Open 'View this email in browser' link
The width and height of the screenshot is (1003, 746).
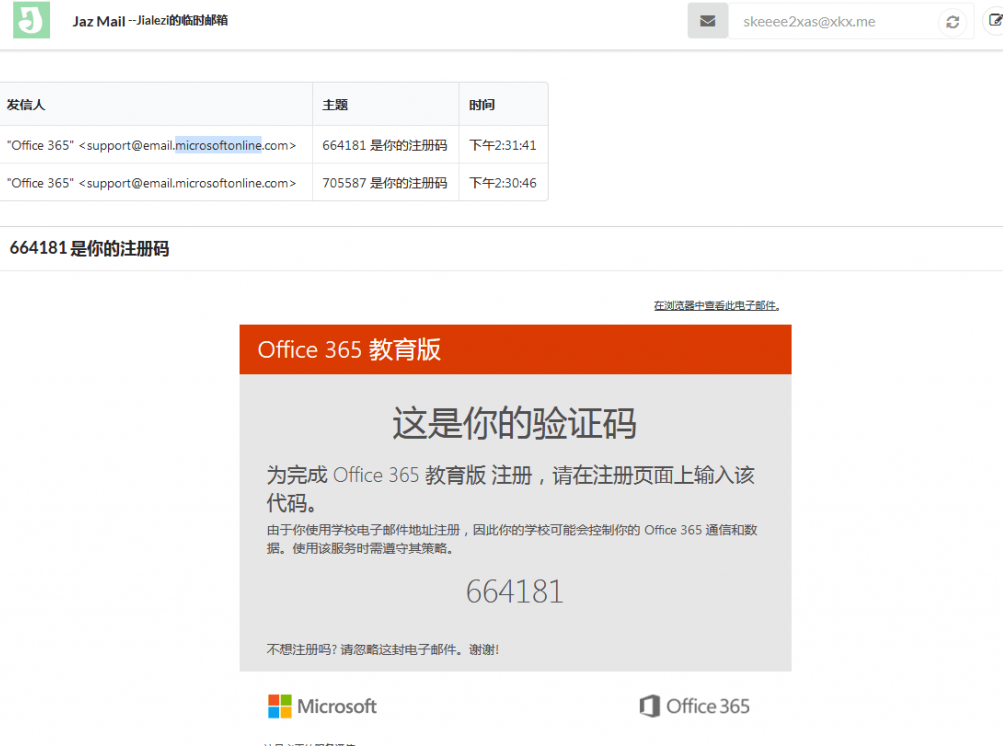point(716,306)
